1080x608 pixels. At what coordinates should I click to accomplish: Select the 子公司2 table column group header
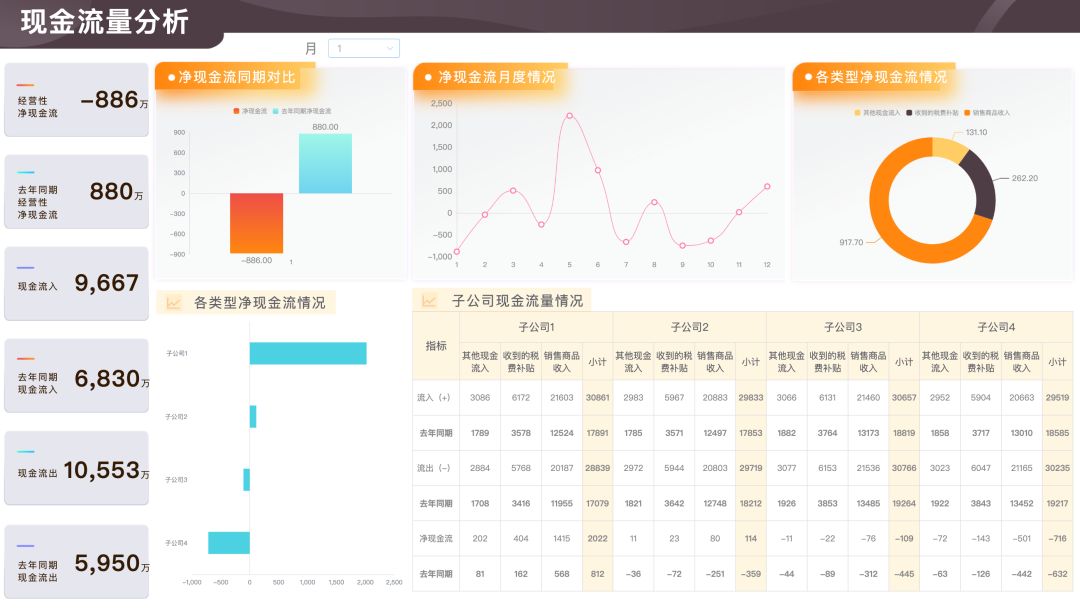coord(689,327)
